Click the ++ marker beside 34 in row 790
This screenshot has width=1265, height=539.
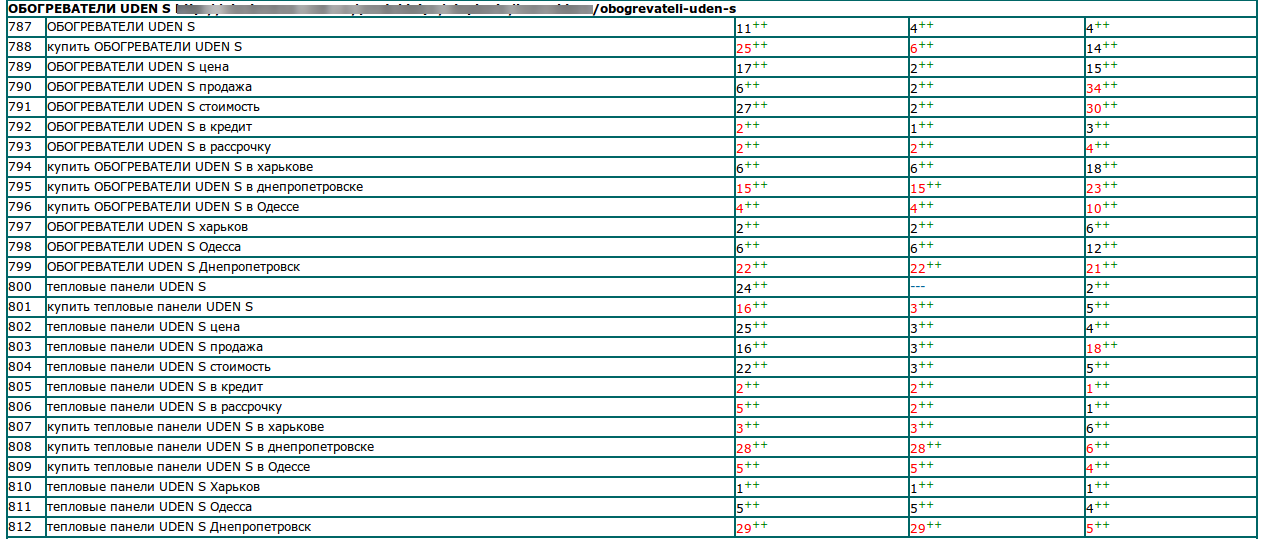click(x=1110, y=85)
